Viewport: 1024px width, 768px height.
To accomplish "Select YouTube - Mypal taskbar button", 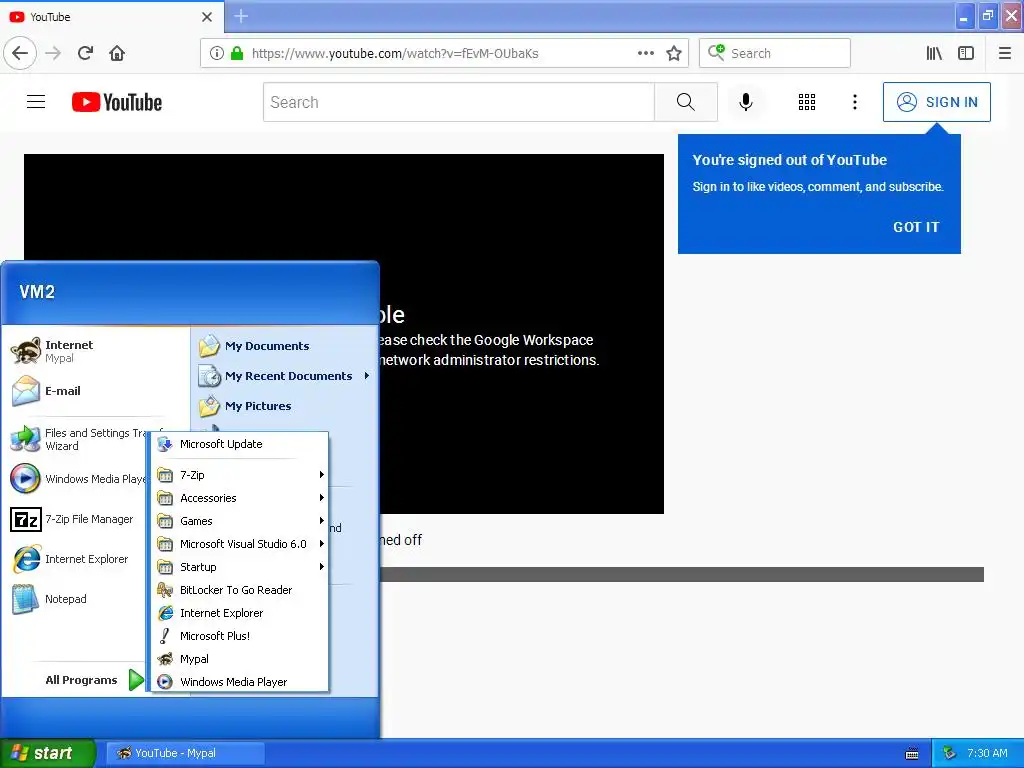I will pos(185,753).
